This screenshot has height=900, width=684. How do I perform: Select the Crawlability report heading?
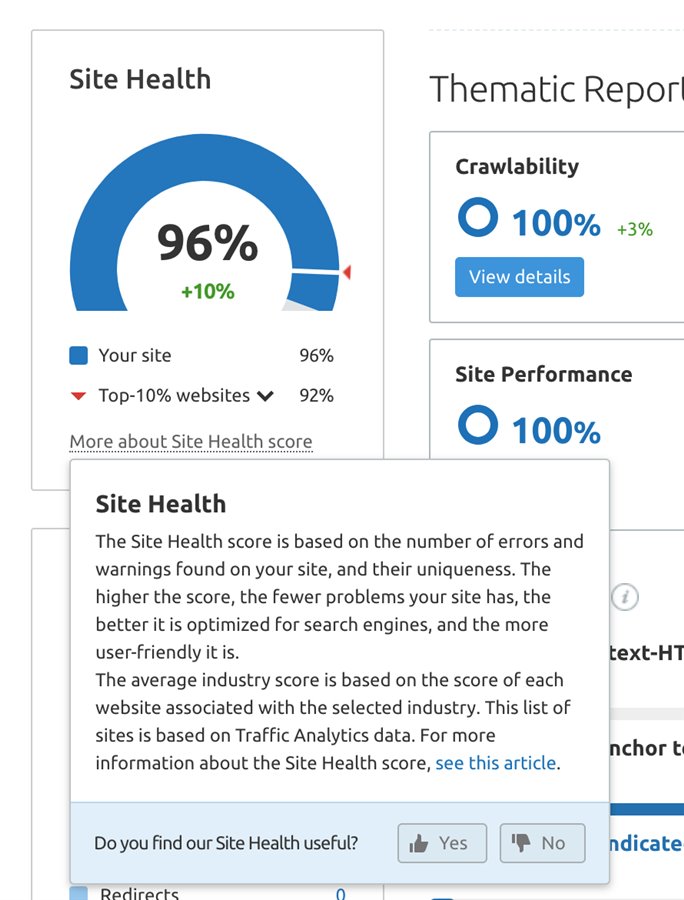click(517, 166)
